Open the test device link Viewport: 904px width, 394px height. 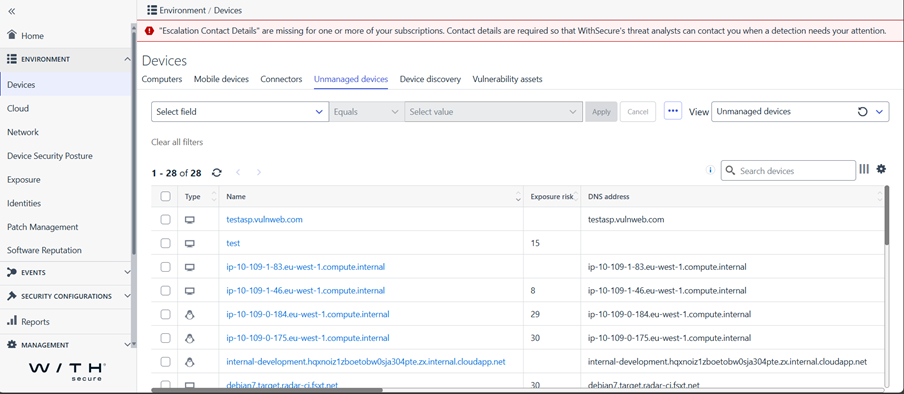click(233, 243)
